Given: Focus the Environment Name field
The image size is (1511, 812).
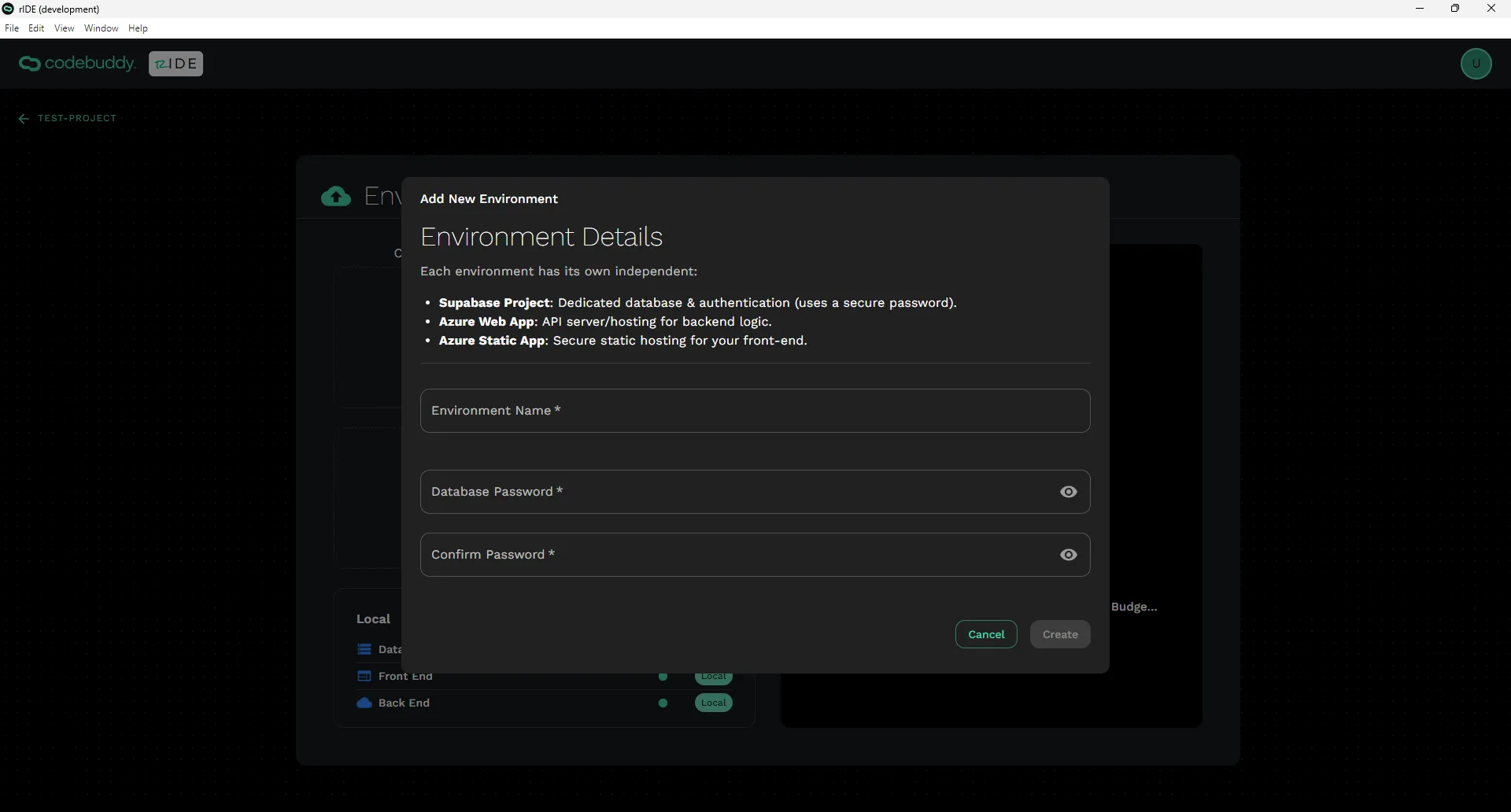Looking at the screenshot, I should pyautogui.click(x=755, y=411).
